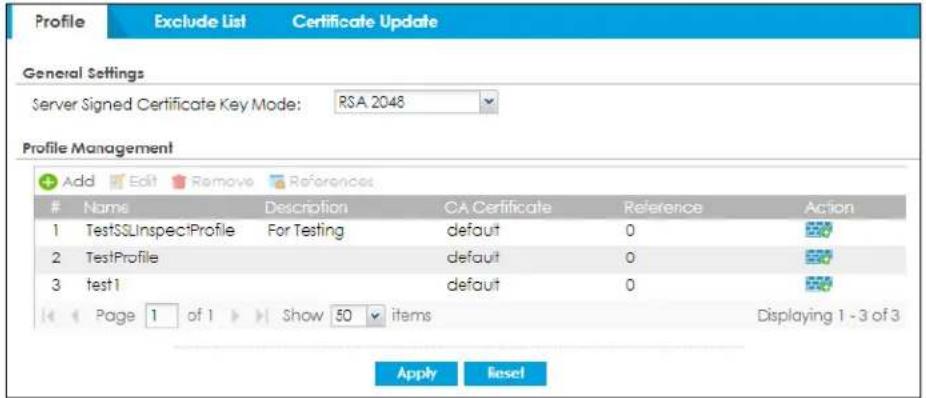Switch to the Certificate Update tab
The image size is (926, 398).
click(x=365, y=22)
